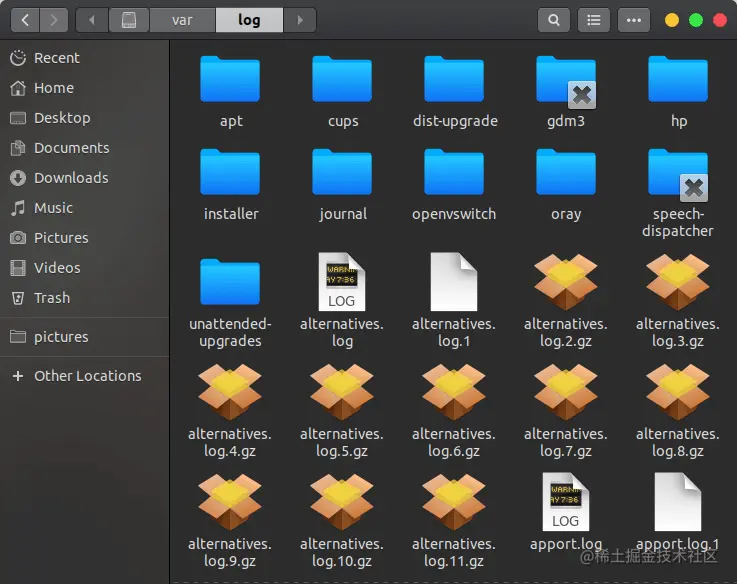The width and height of the screenshot is (737, 584).
Task: Minimize the window with the yellow button
Action: [x=672, y=20]
